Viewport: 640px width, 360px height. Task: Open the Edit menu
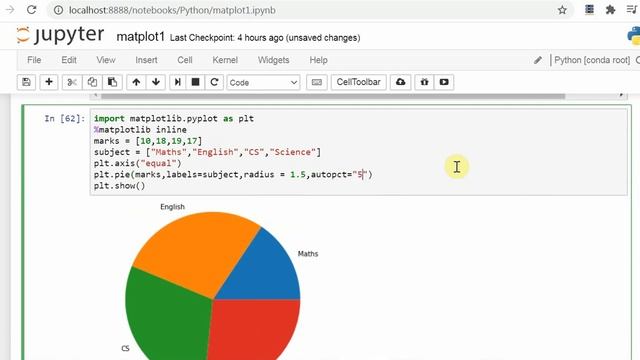click(69, 60)
